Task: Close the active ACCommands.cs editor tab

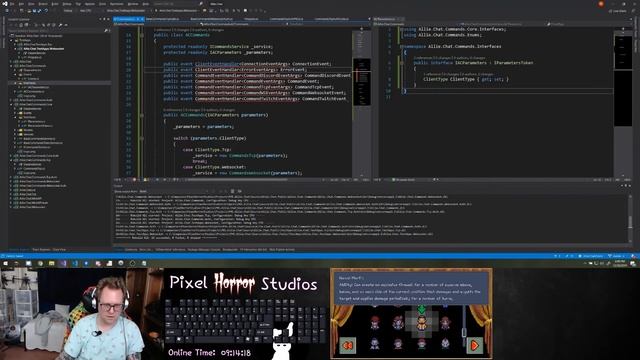Action: (142, 19)
